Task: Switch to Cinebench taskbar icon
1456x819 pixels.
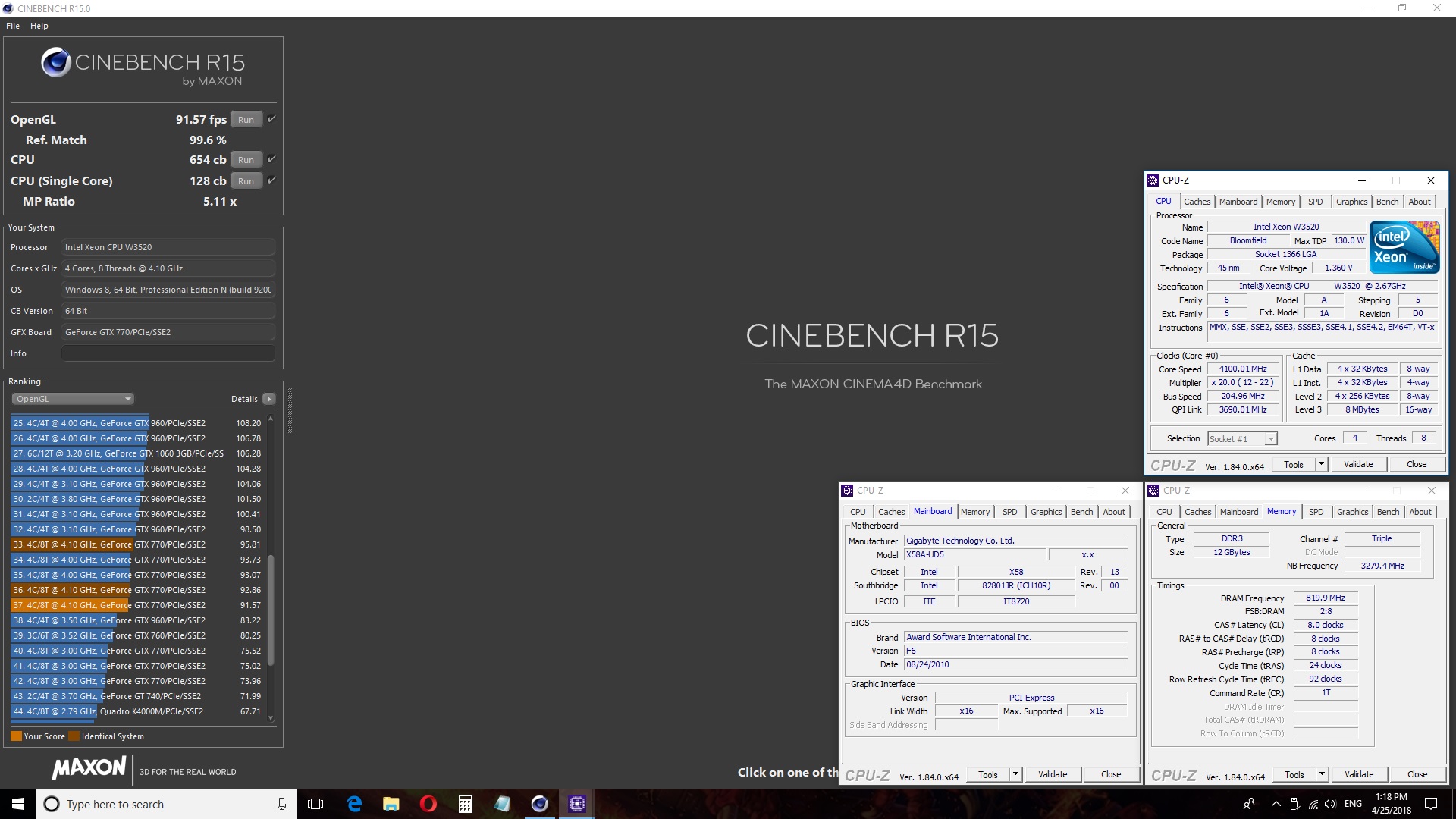Action: click(540, 804)
